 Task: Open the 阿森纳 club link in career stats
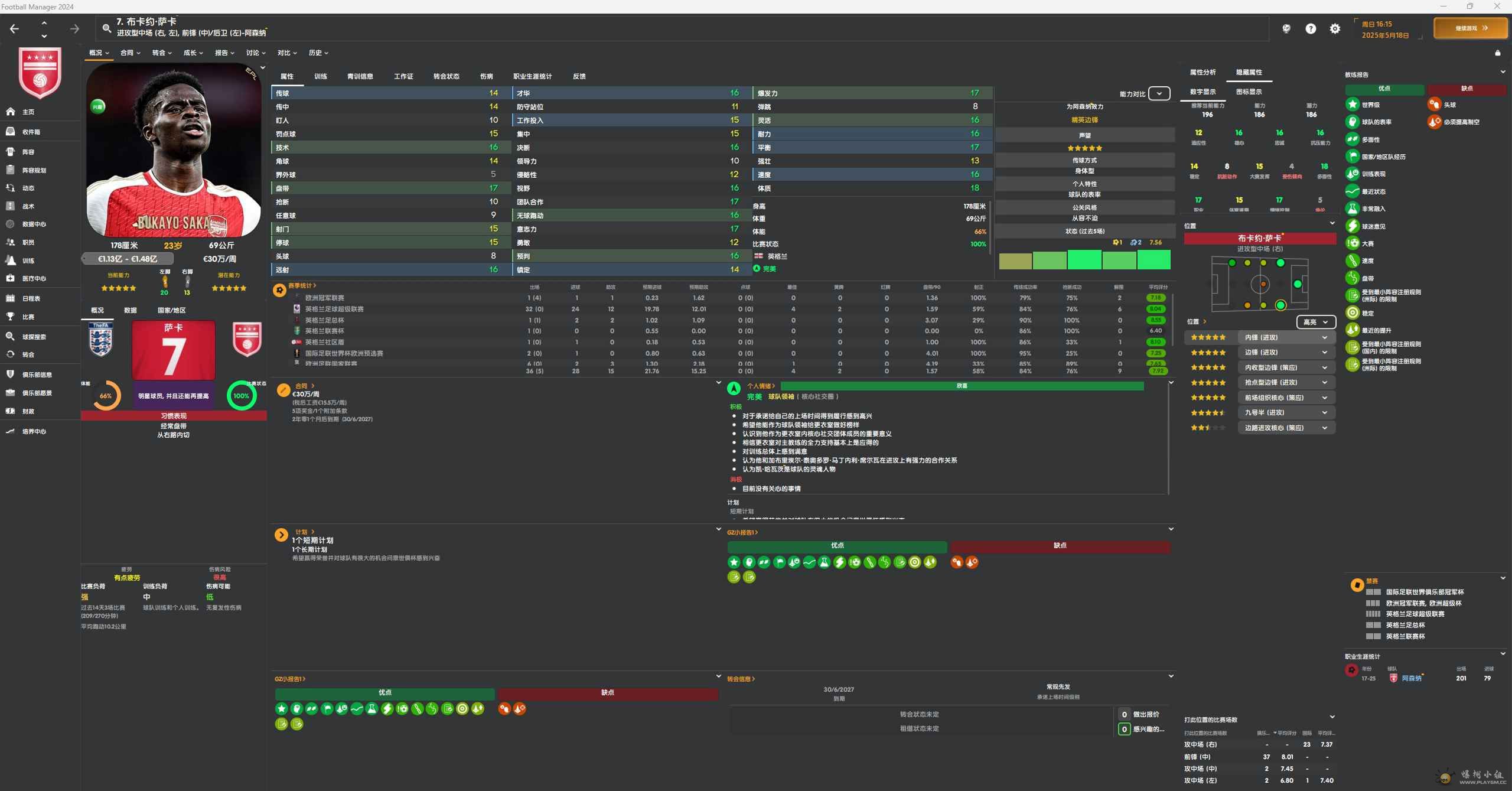click(x=1412, y=678)
